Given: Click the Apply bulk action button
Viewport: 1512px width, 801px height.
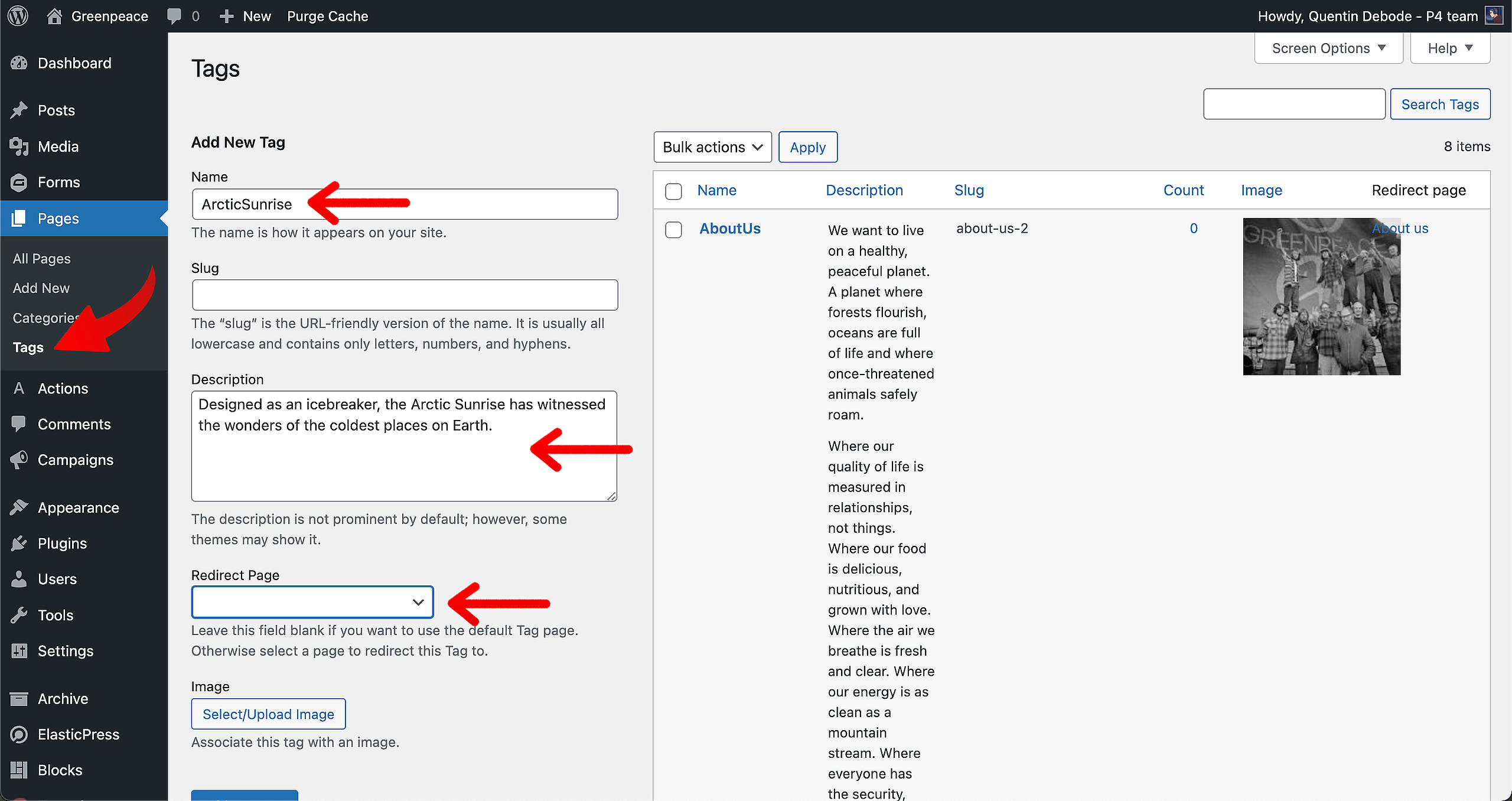Looking at the screenshot, I should pos(807,147).
